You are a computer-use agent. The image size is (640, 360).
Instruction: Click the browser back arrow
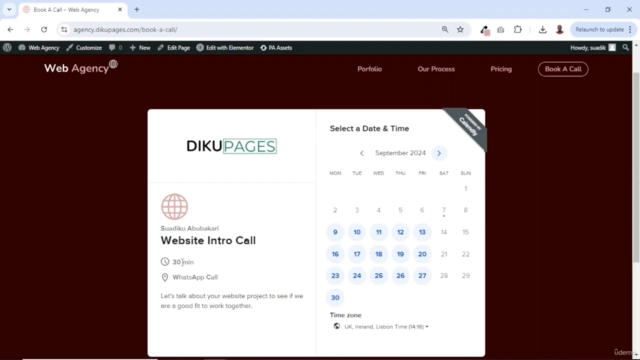point(10,29)
